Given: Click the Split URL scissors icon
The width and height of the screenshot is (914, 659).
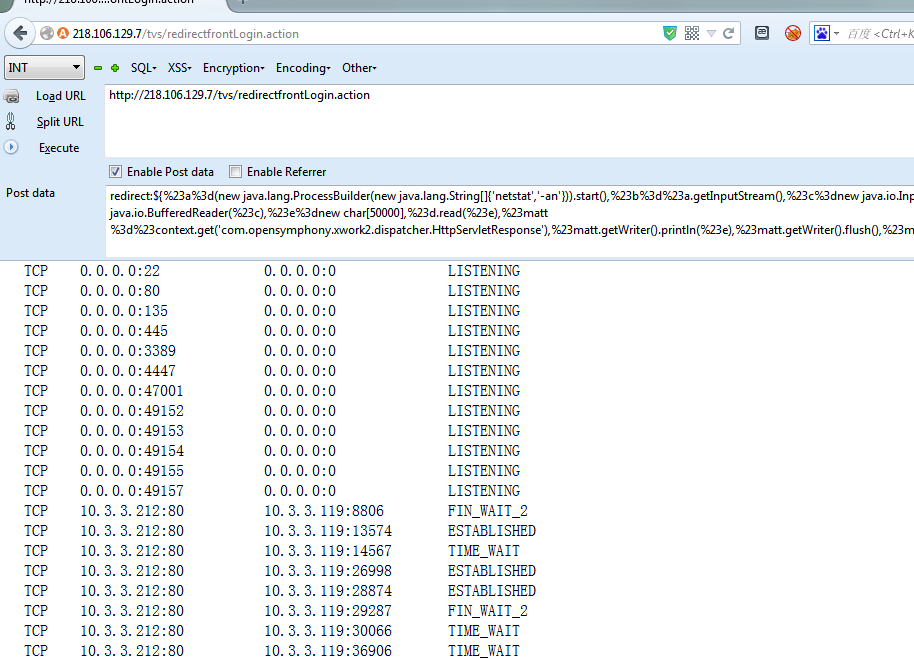Looking at the screenshot, I should click(x=10, y=122).
